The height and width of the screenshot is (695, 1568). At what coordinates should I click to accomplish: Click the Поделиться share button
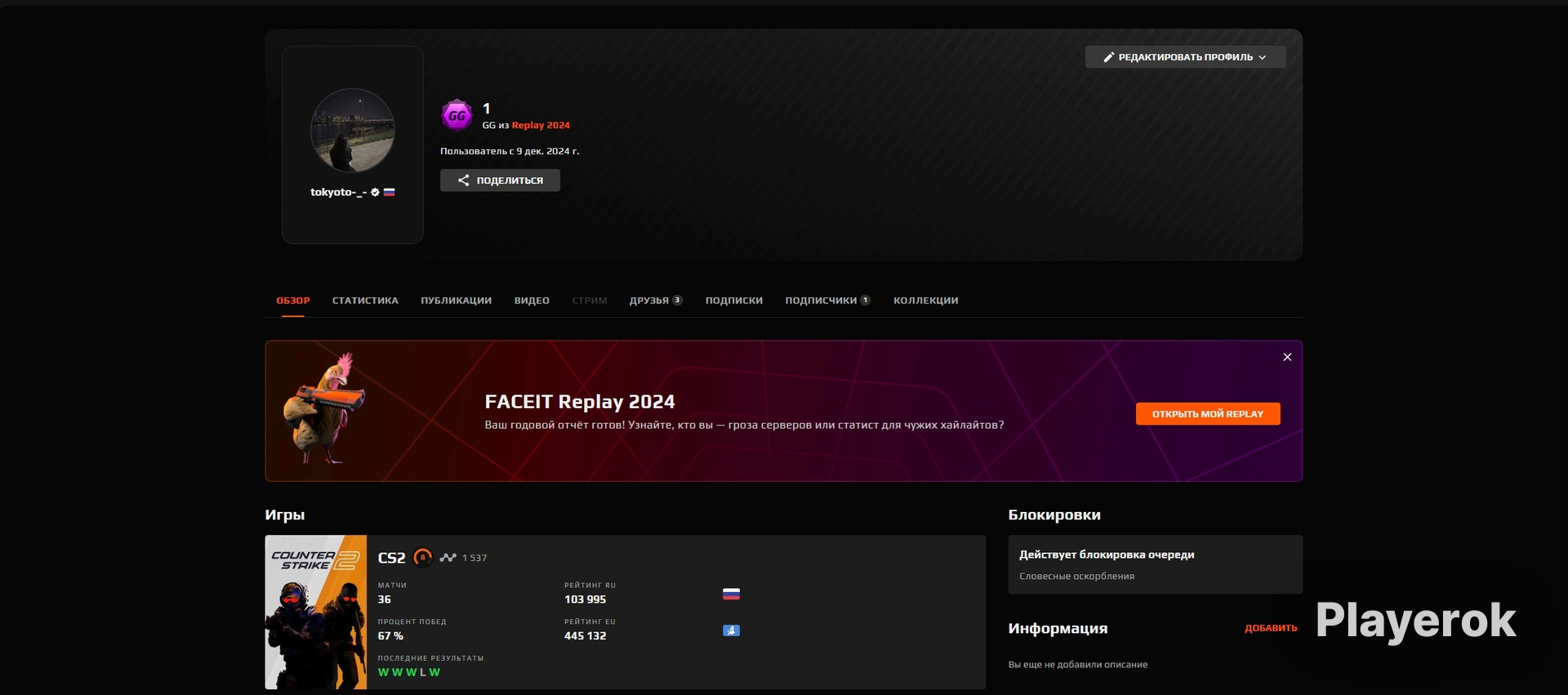point(500,180)
